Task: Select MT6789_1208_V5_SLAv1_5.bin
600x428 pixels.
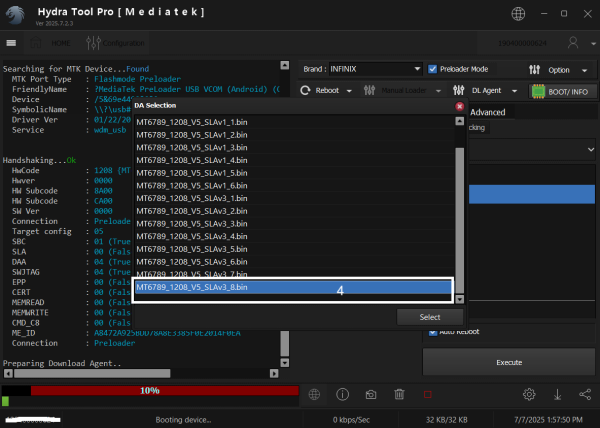Action: [295, 173]
